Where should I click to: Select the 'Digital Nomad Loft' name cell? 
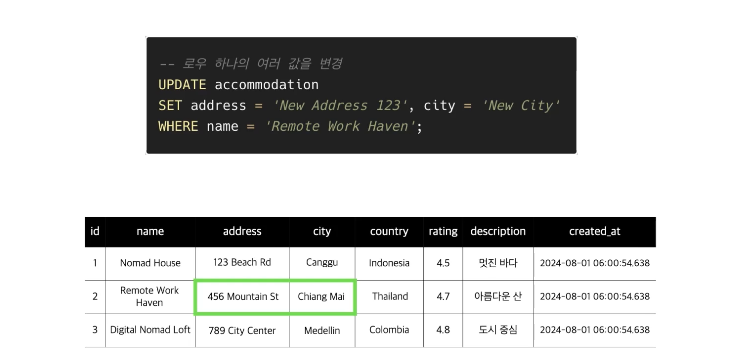click(x=150, y=330)
